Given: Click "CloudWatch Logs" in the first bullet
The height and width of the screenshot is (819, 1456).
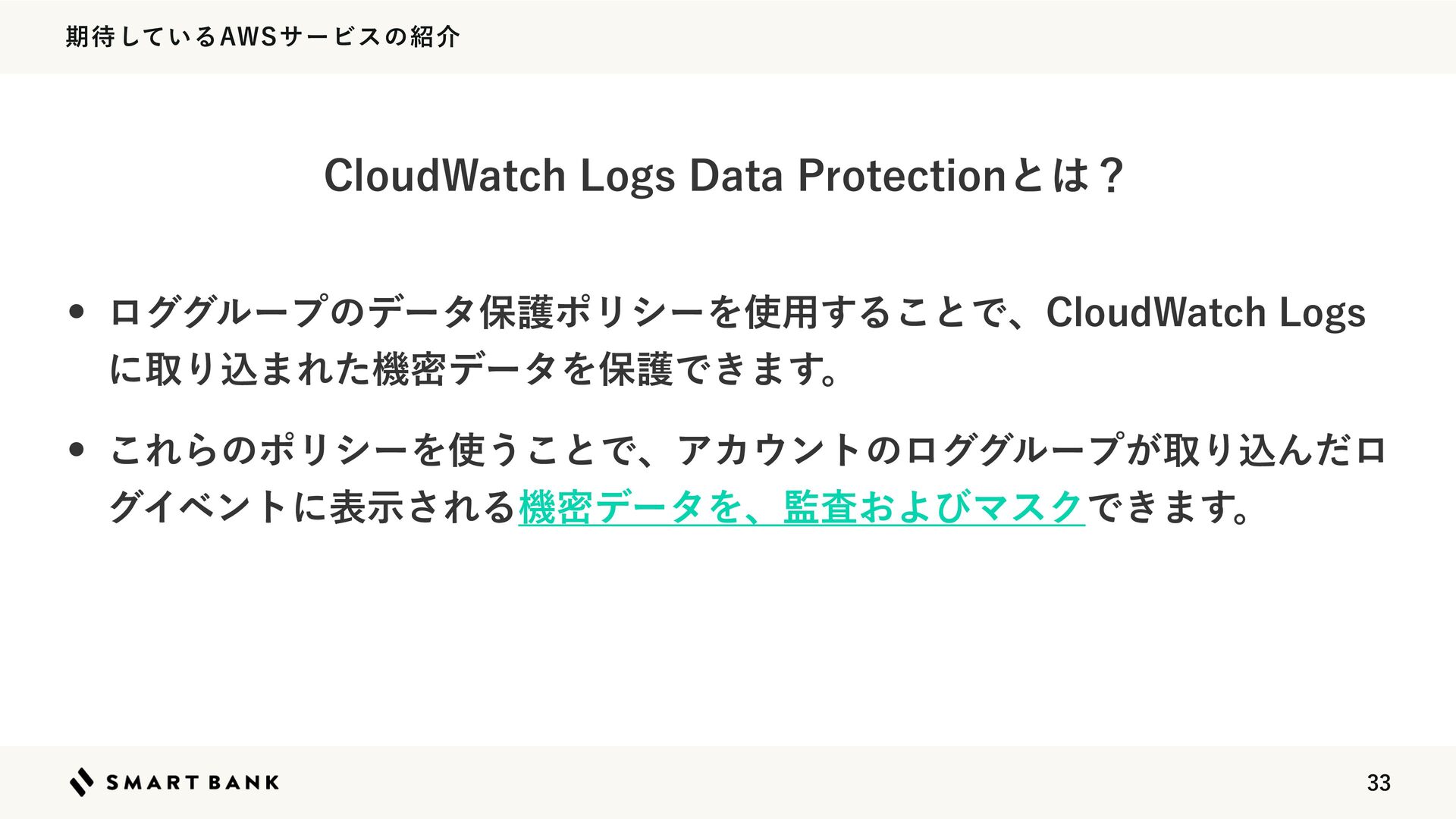Looking at the screenshot, I should [1205, 312].
